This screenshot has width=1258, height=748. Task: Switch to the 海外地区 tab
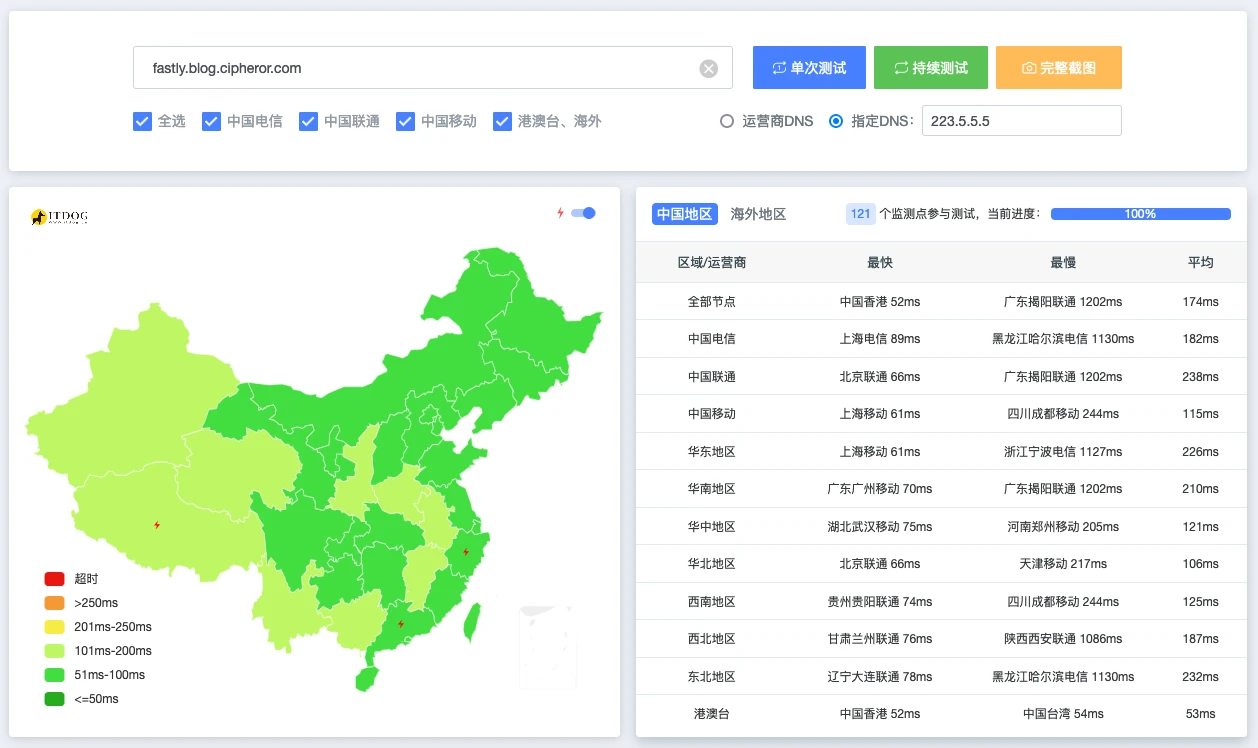tap(758, 214)
